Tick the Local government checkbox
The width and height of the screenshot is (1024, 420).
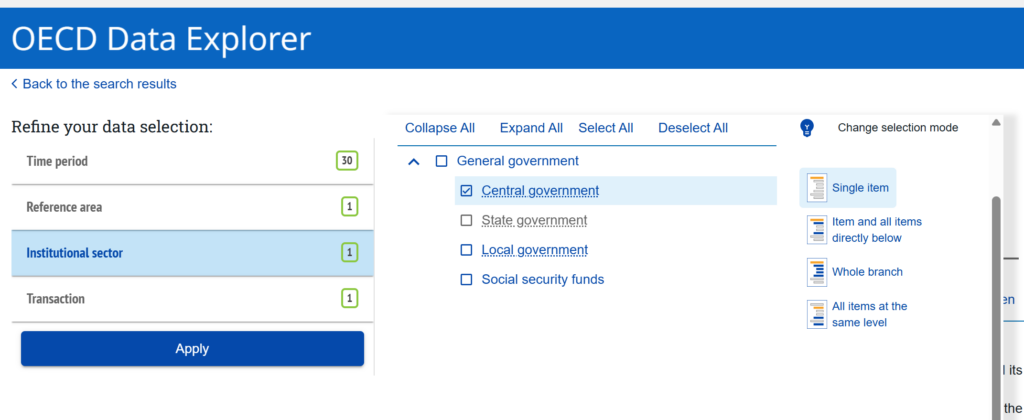click(466, 250)
